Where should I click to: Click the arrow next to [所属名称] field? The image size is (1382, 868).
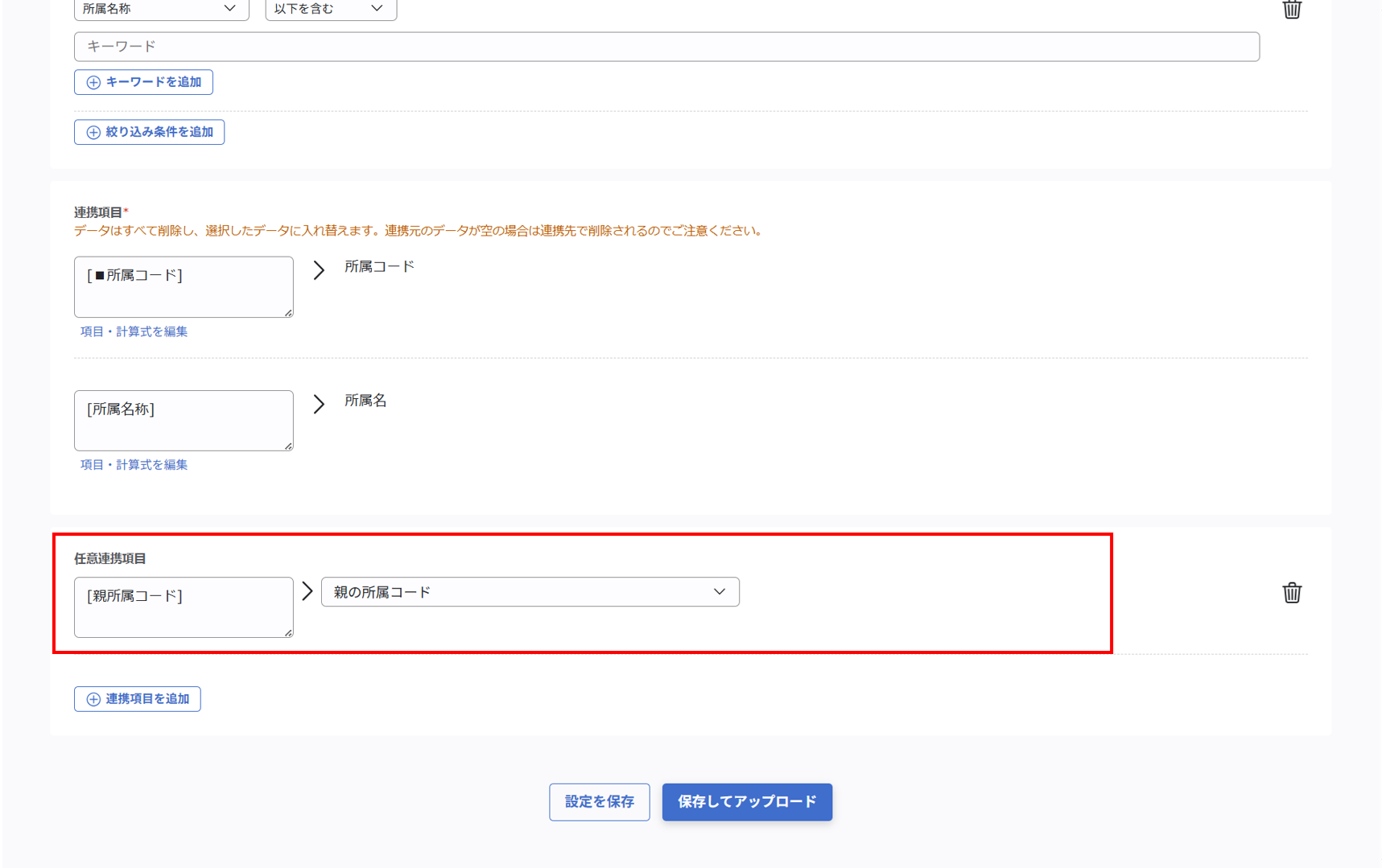point(319,404)
